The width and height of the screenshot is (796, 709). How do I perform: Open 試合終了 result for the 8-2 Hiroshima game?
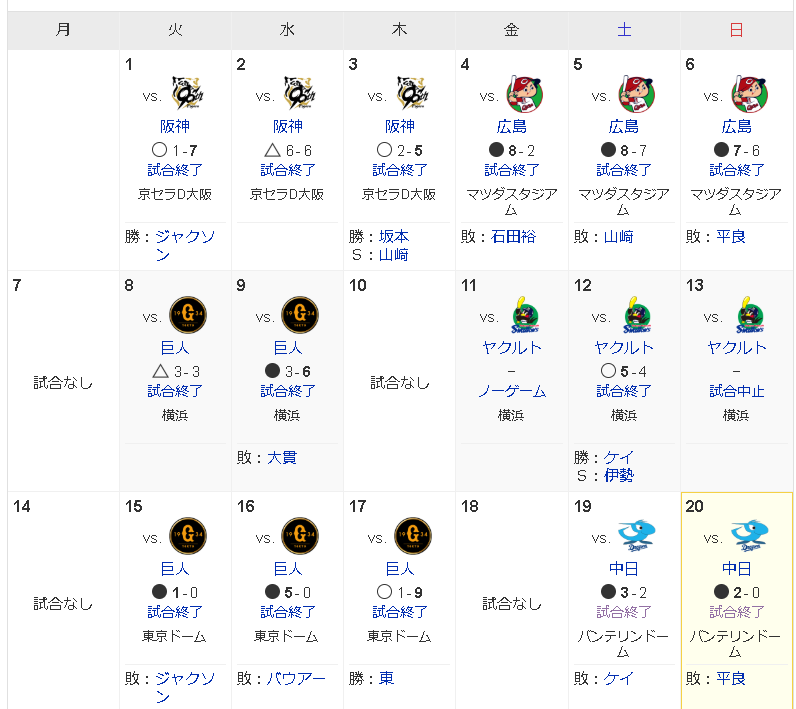tap(511, 170)
